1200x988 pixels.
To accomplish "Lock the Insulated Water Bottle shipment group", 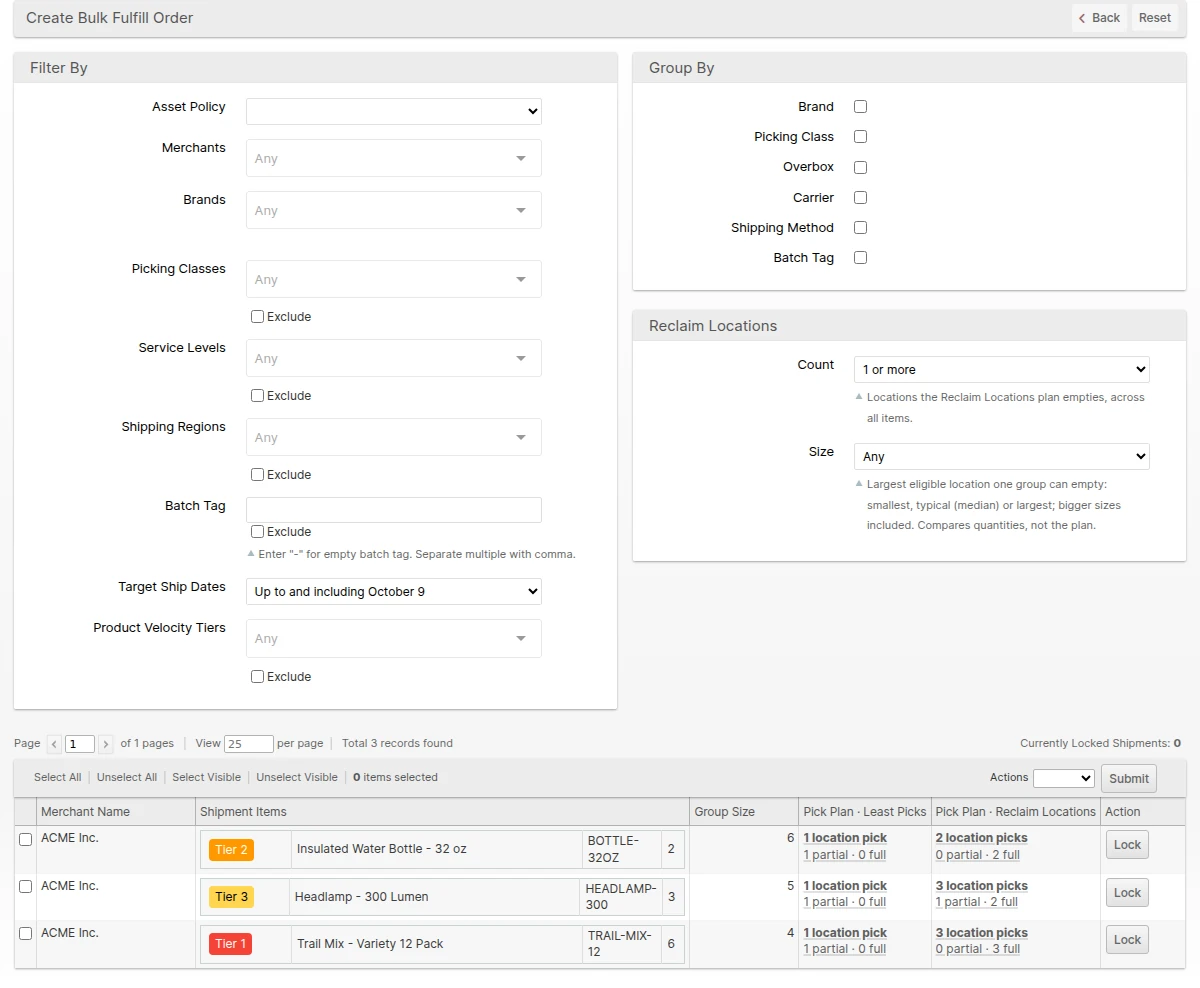I will (1127, 845).
